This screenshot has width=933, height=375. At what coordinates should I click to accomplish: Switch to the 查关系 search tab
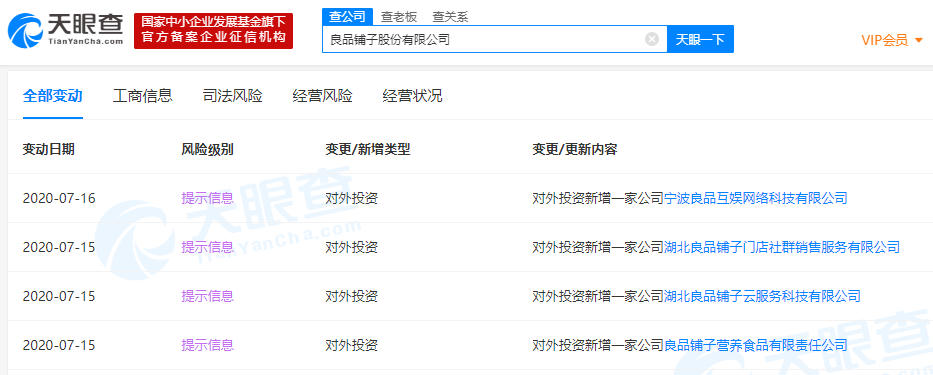point(450,17)
